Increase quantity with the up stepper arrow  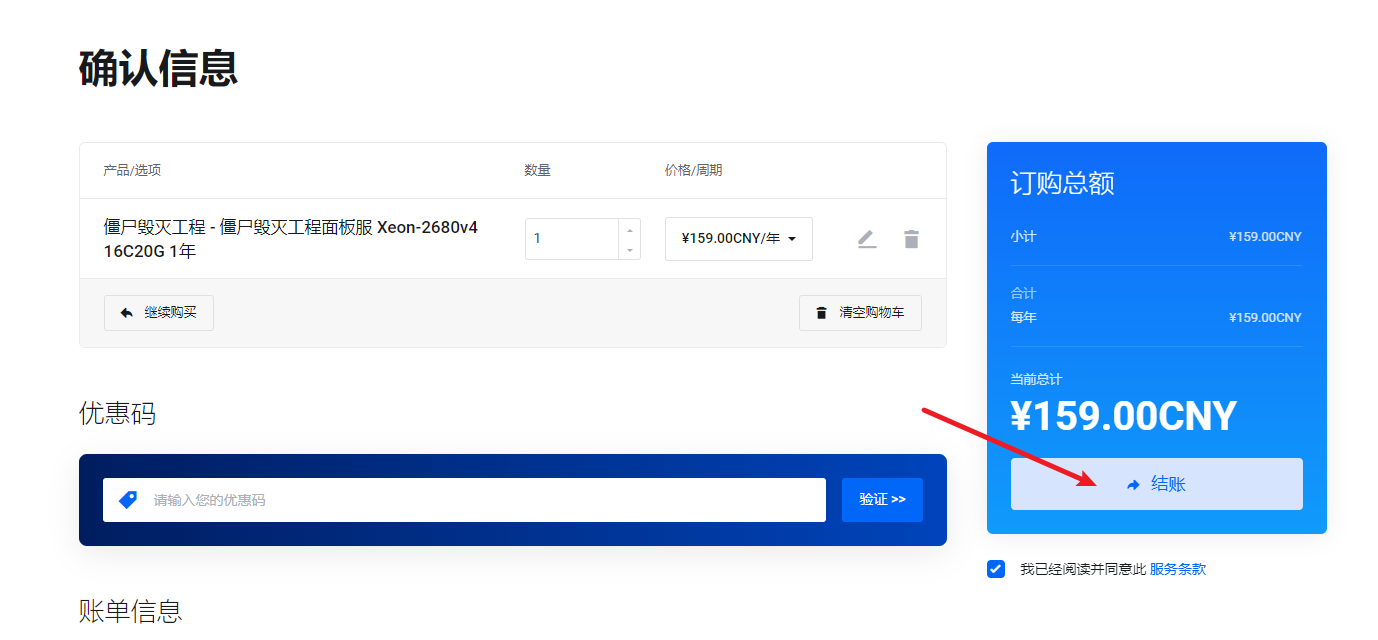[630, 230]
